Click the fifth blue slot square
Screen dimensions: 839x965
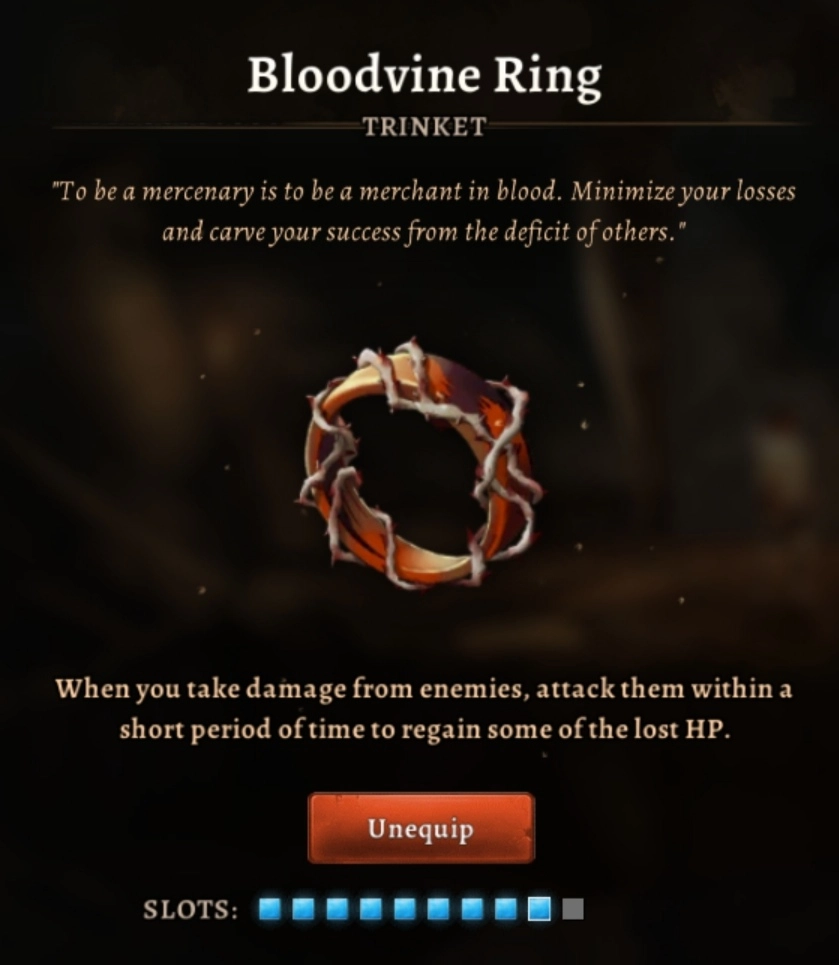click(x=404, y=908)
